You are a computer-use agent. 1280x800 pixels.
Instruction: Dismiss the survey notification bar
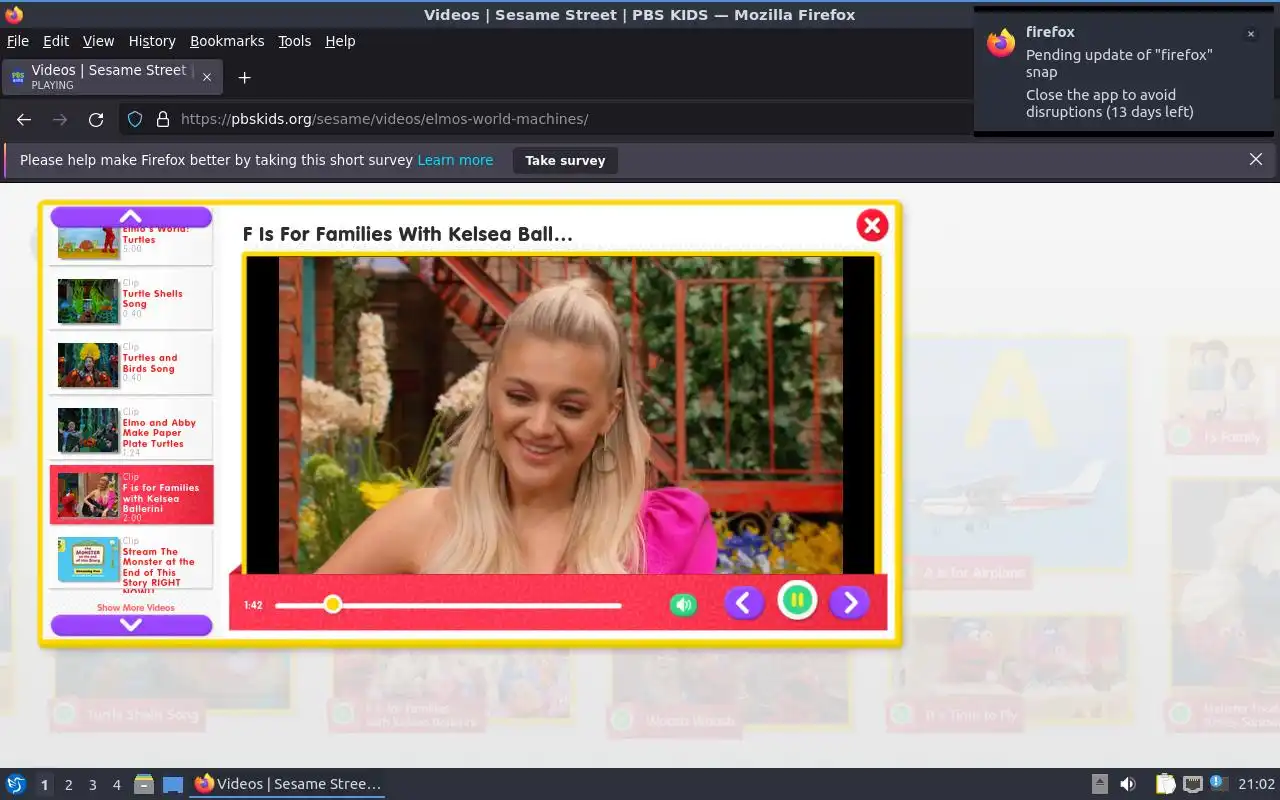[1256, 159]
